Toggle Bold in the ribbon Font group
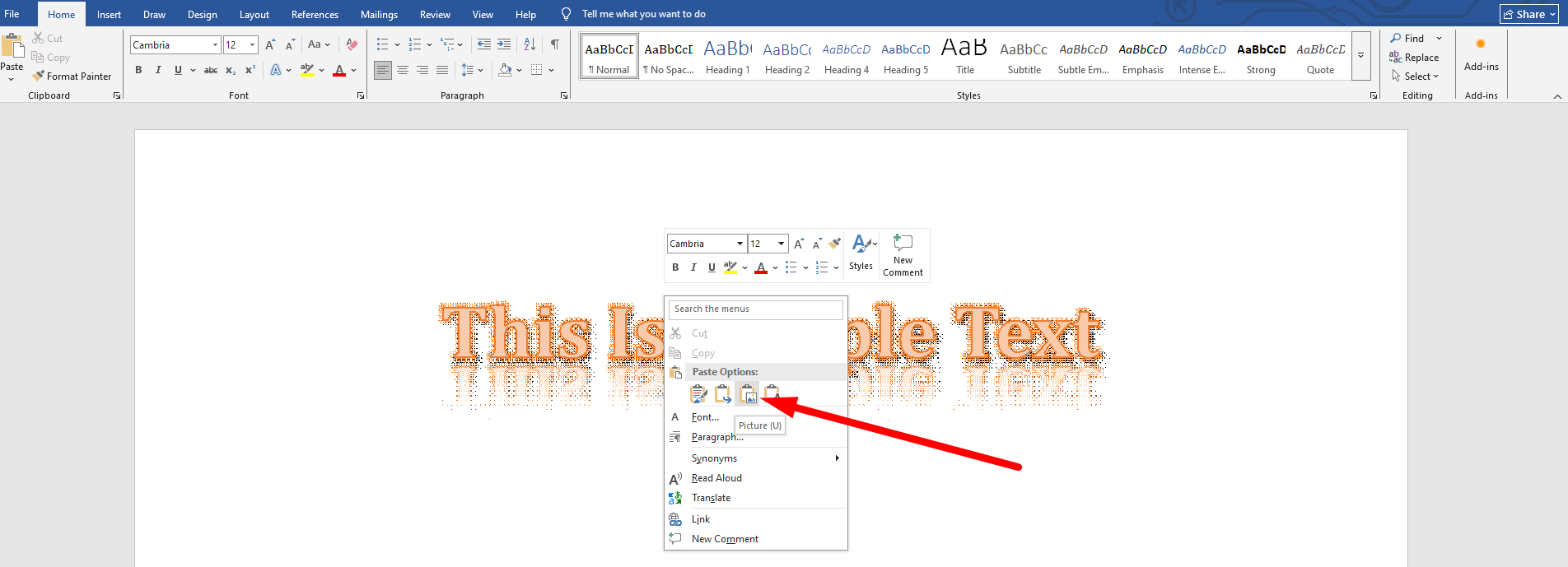Image resolution: width=1568 pixels, height=567 pixels. click(x=138, y=70)
